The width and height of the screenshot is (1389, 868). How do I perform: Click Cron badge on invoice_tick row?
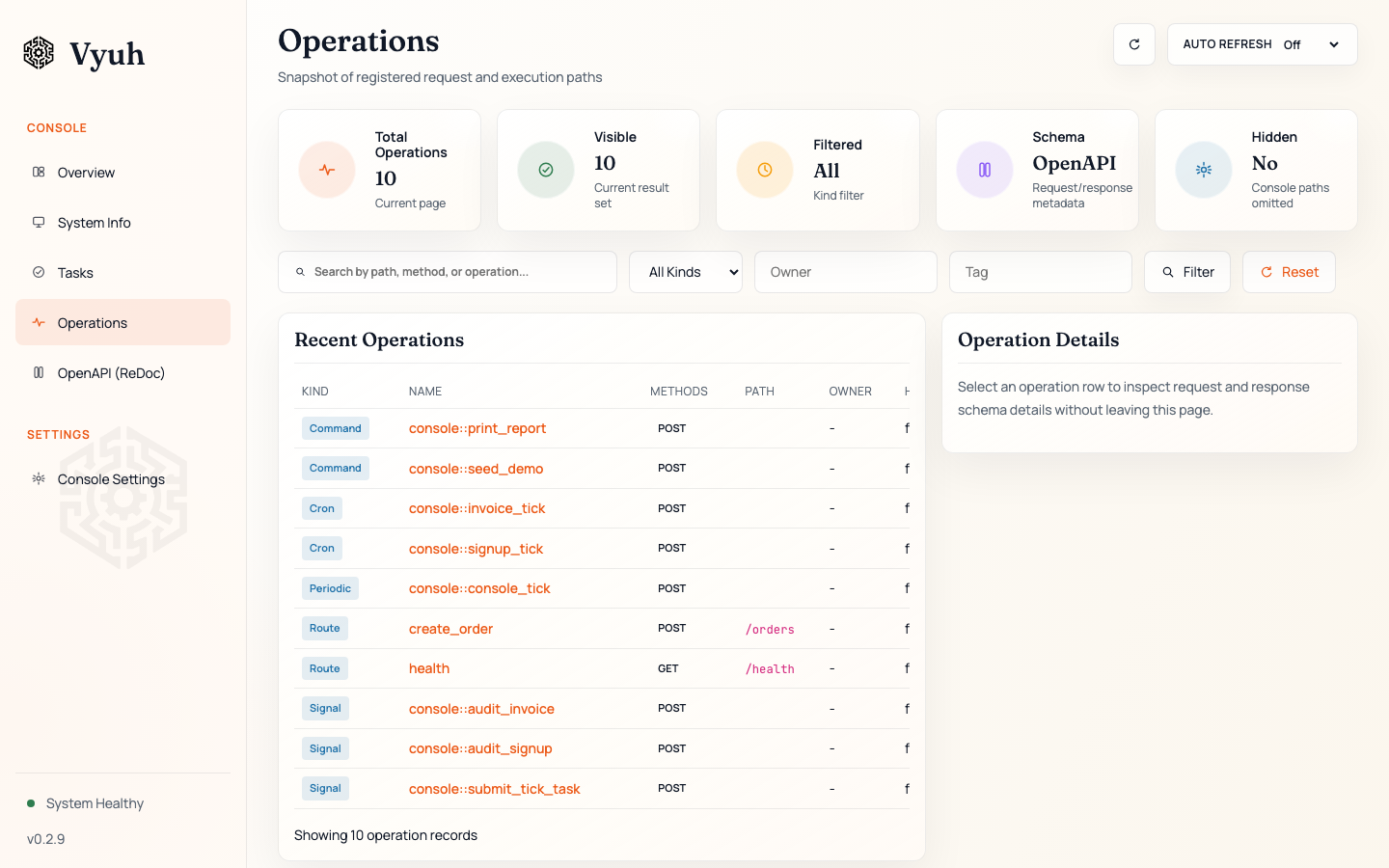pyautogui.click(x=322, y=508)
